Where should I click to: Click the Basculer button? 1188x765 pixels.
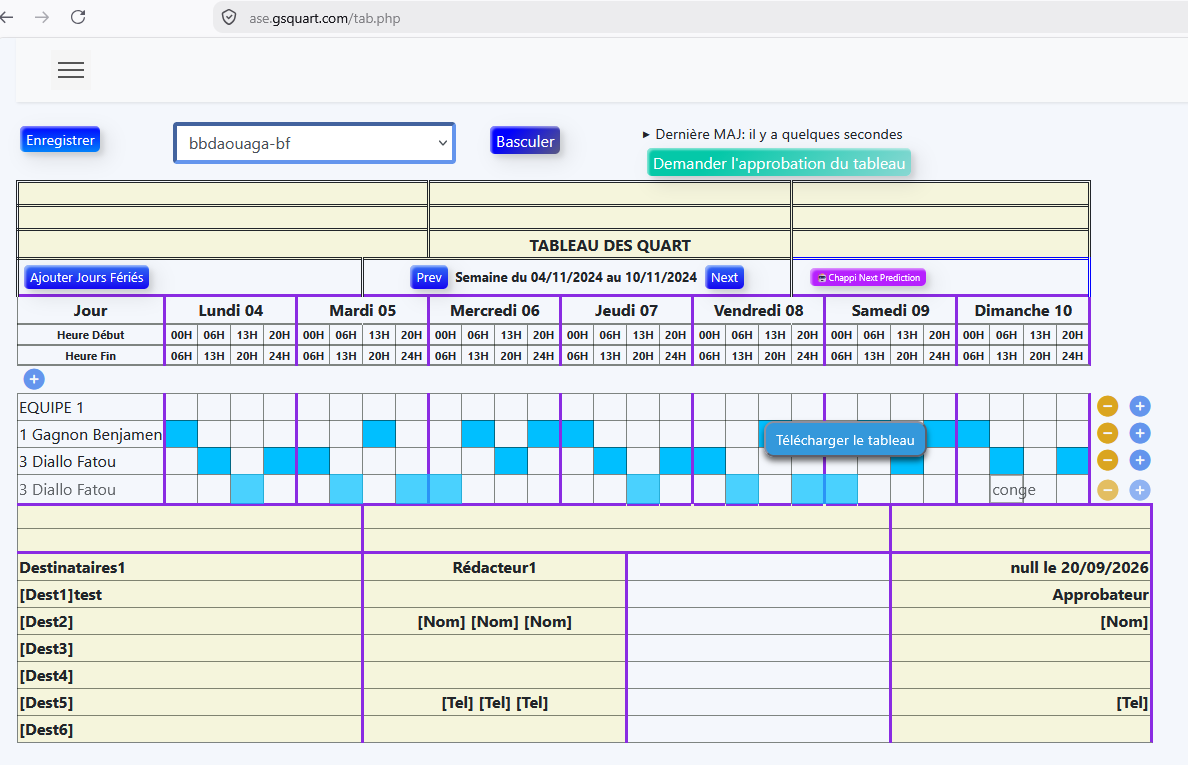pyautogui.click(x=525, y=141)
